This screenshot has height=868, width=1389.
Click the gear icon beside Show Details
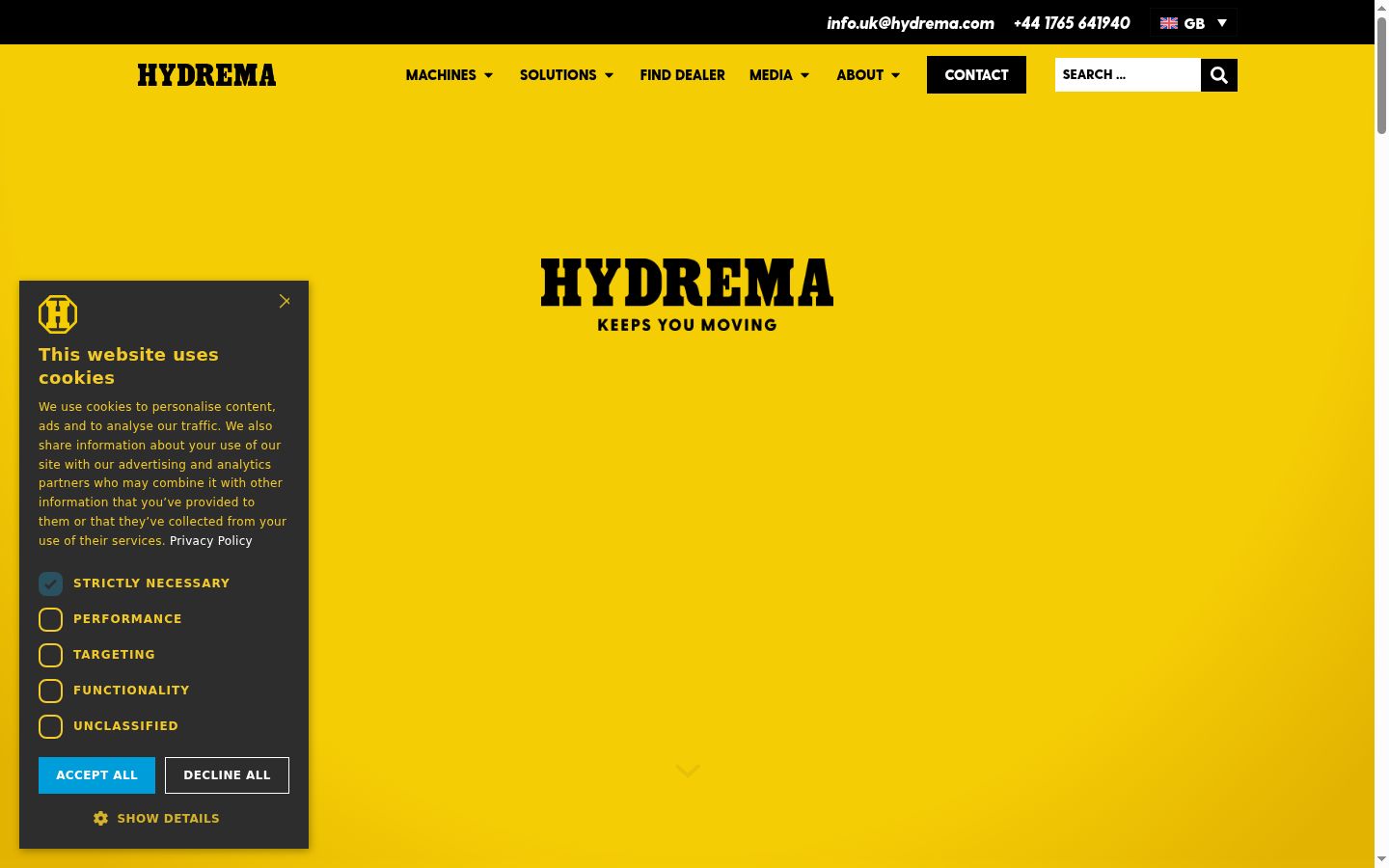point(100,818)
